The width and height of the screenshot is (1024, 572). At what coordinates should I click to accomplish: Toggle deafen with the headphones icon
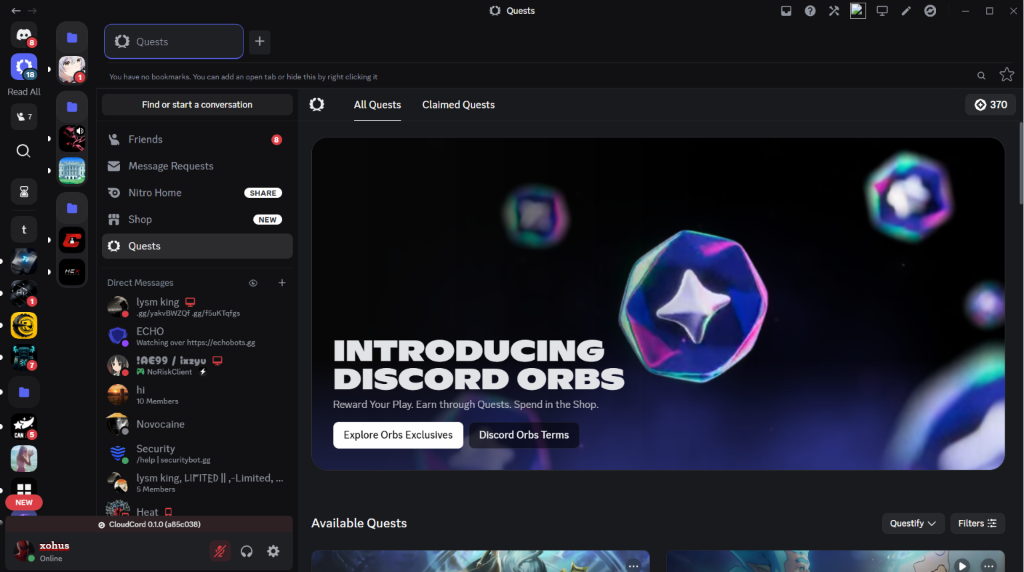246,551
